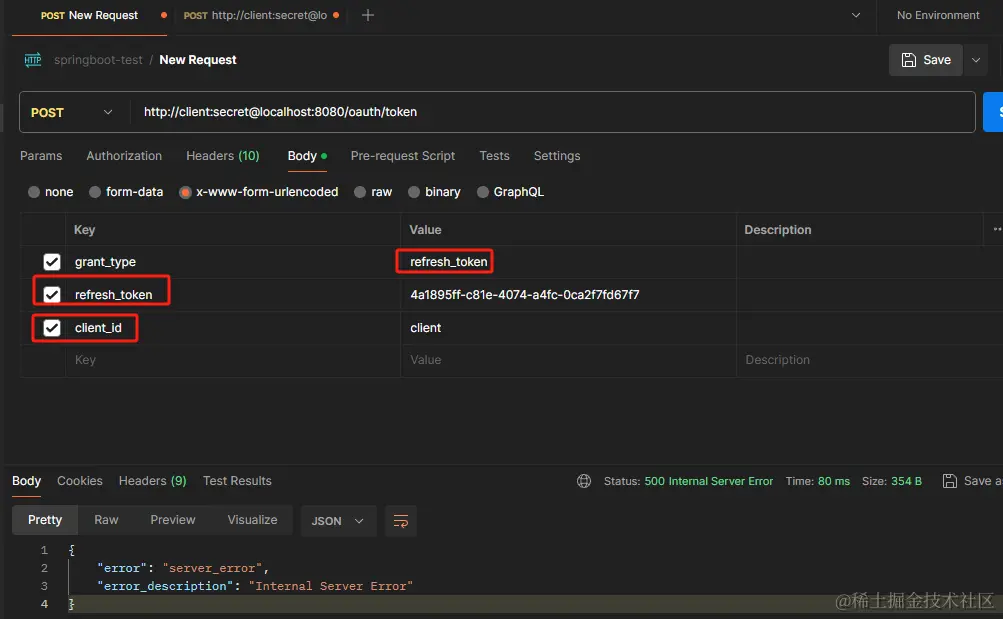Click the 500 Internal Server Error status
The width and height of the screenshot is (1003, 619).
(708, 481)
